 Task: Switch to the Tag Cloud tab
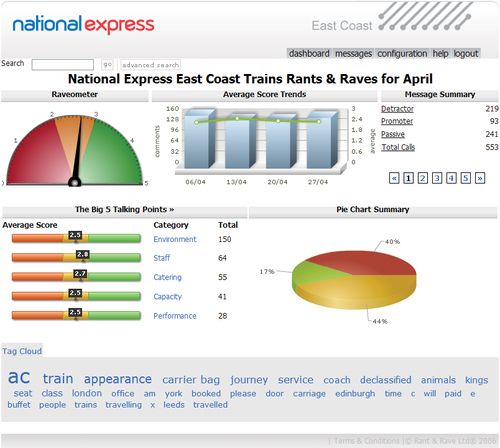coord(22,351)
